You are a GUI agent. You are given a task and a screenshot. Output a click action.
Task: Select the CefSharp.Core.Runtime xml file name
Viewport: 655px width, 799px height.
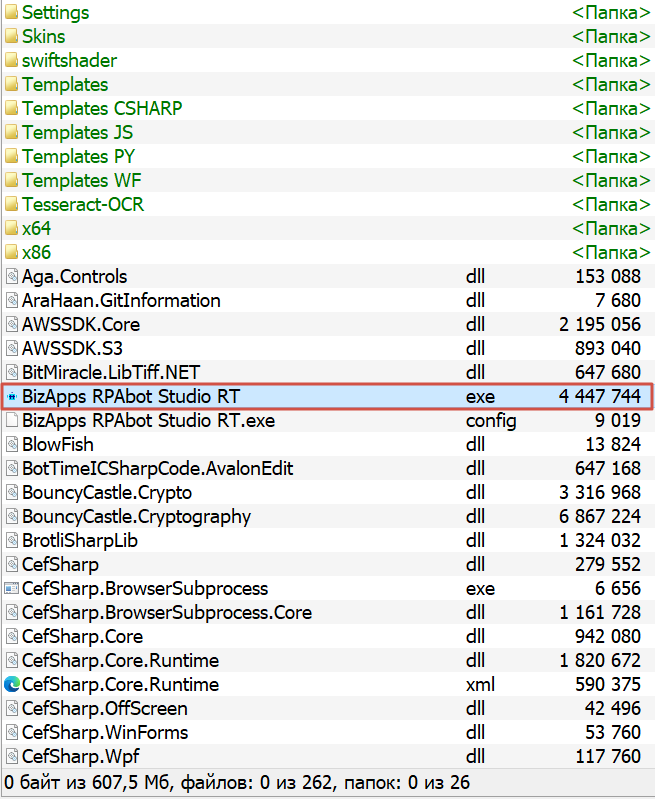pyautogui.click(x=121, y=684)
